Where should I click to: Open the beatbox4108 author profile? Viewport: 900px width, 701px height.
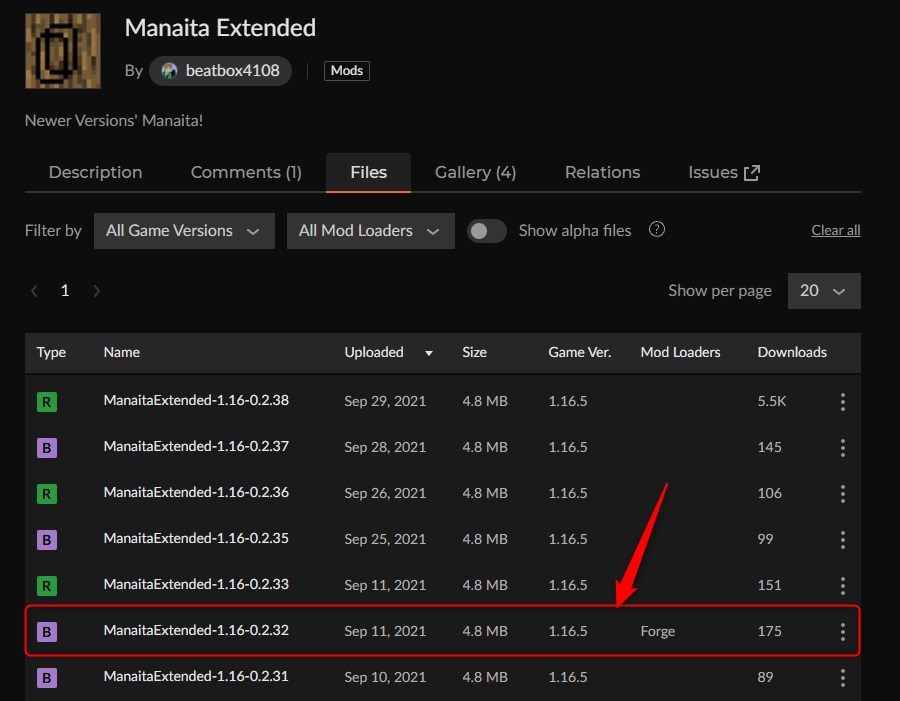[x=221, y=71]
